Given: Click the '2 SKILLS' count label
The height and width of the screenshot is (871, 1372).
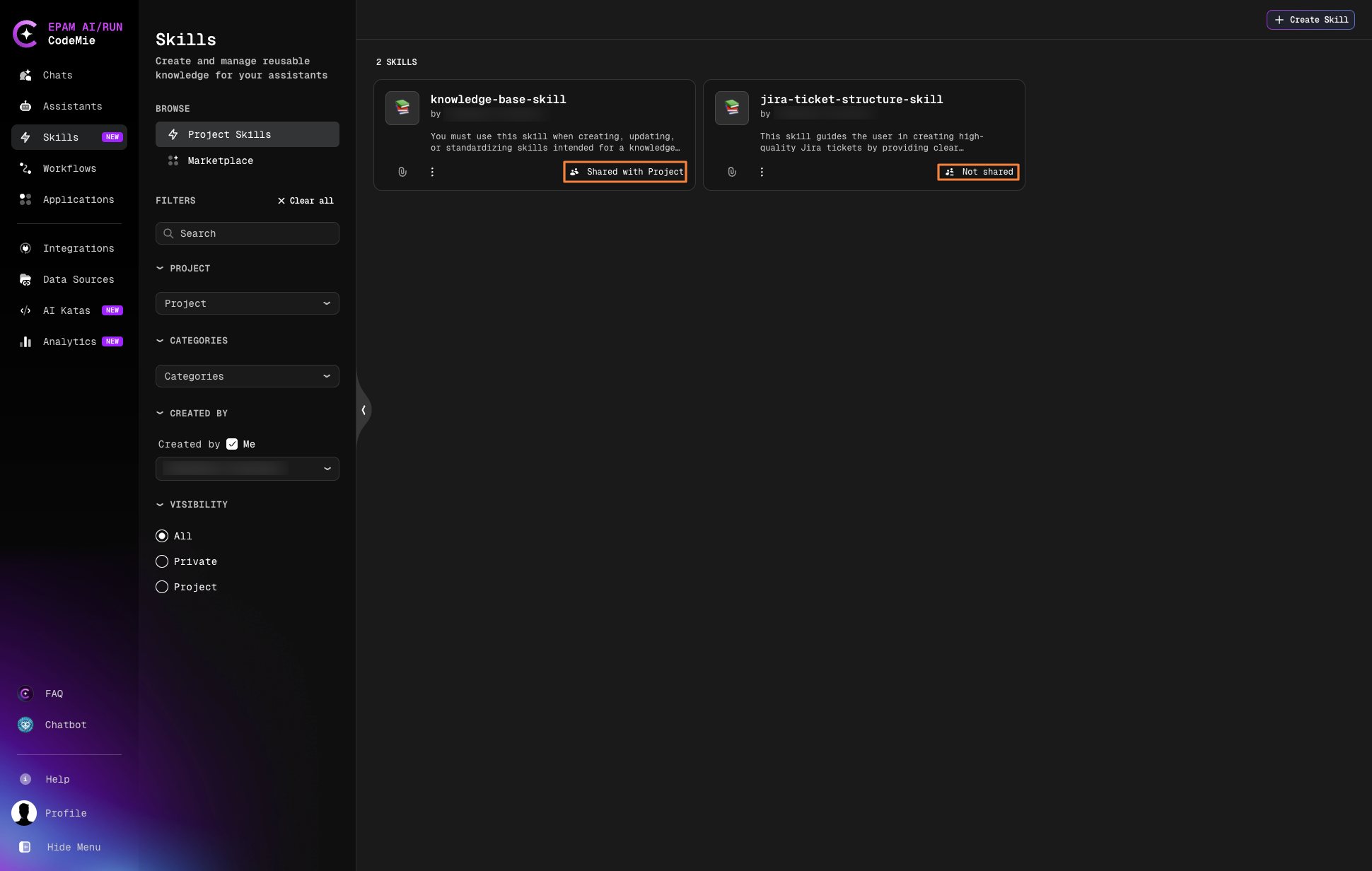Looking at the screenshot, I should (x=397, y=62).
